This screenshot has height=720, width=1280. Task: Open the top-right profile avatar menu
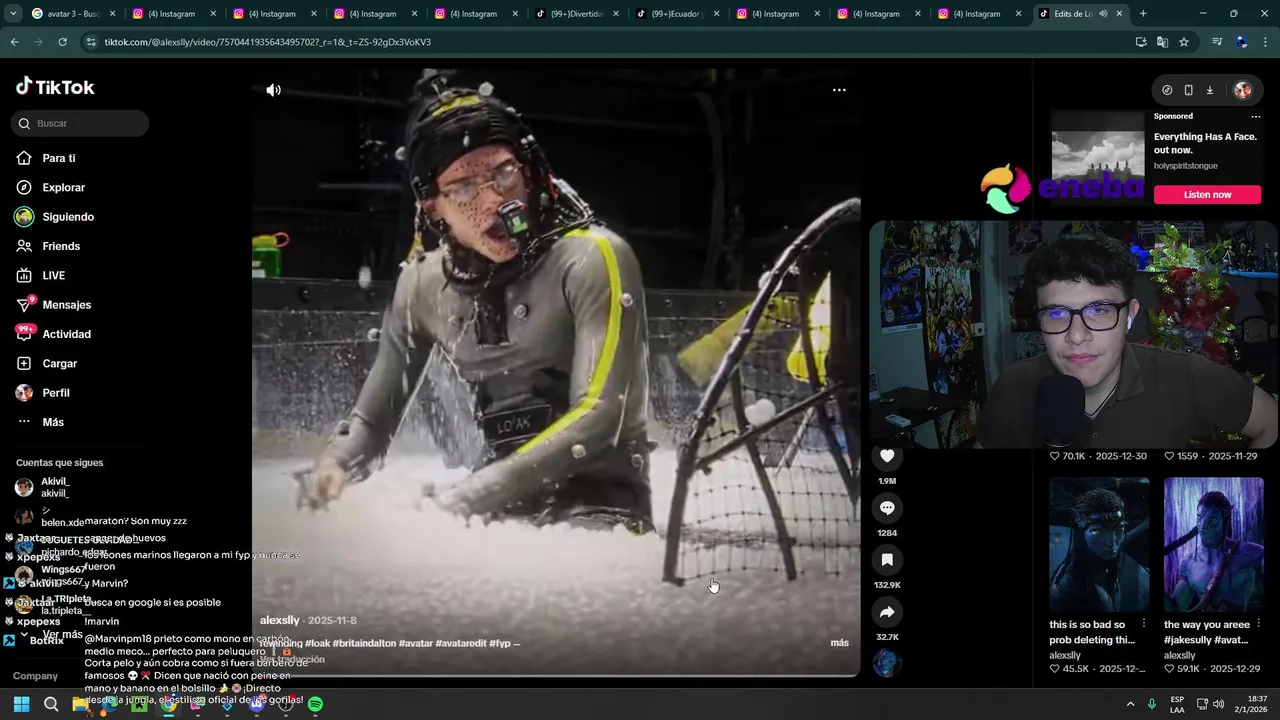[1243, 90]
